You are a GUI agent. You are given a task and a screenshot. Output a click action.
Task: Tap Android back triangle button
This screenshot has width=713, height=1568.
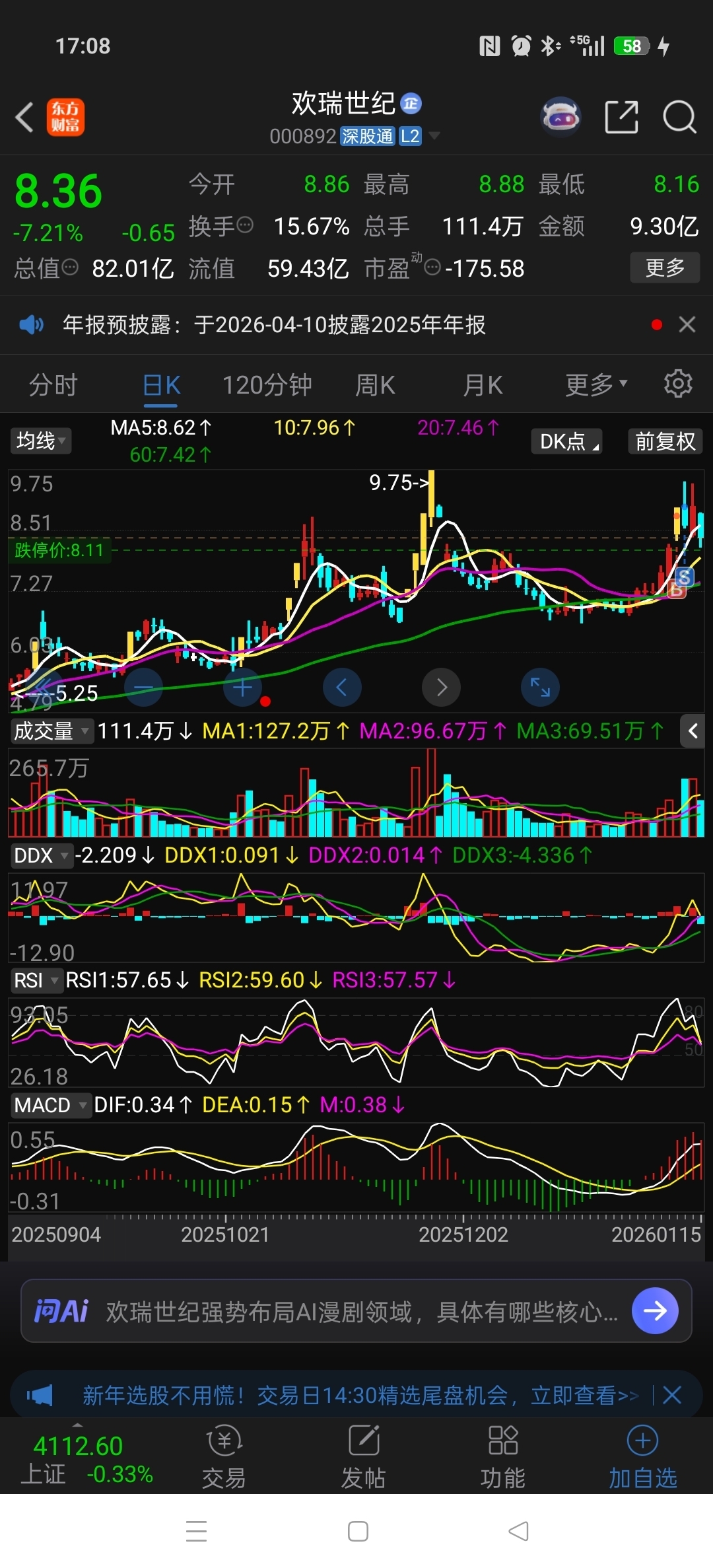[519, 1531]
